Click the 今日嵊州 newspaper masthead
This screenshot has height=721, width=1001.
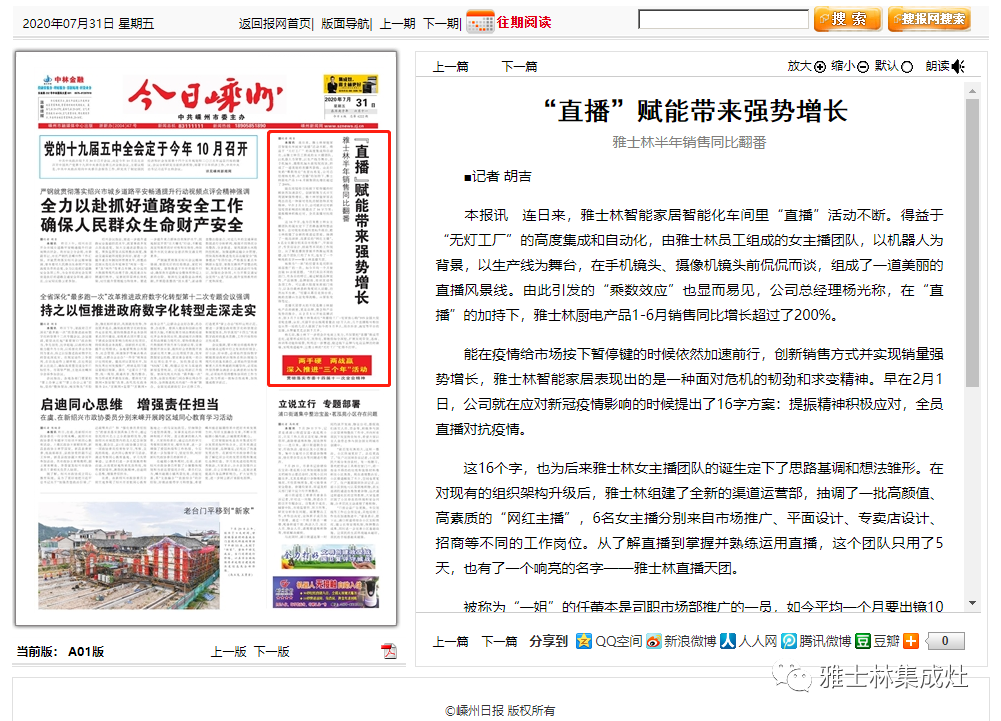tap(203, 96)
